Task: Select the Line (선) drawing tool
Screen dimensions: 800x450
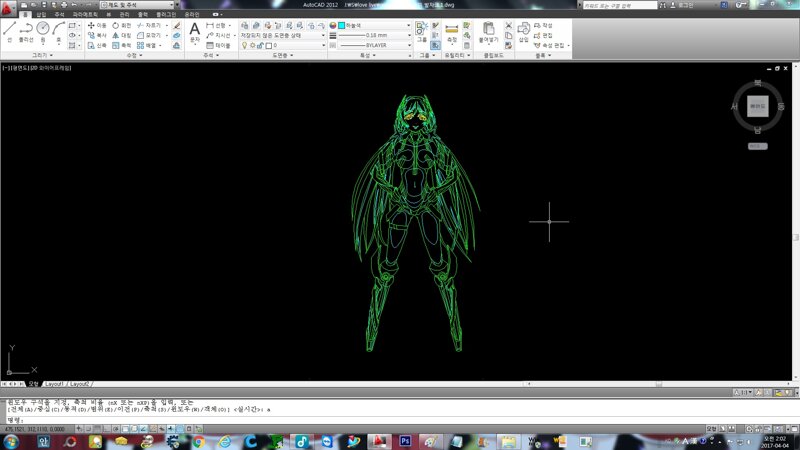Action: point(9,32)
